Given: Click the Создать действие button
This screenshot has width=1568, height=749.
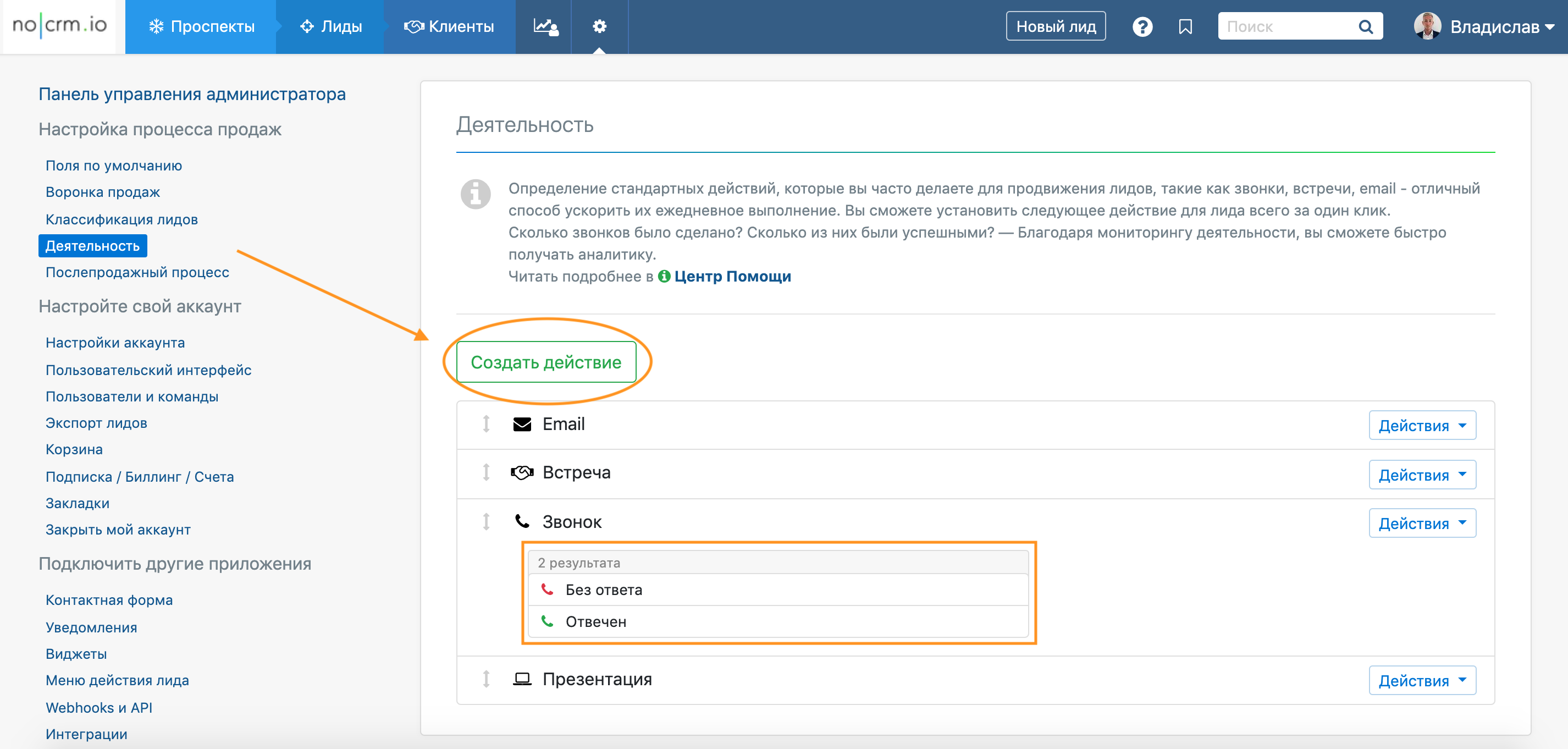Looking at the screenshot, I should [546, 362].
